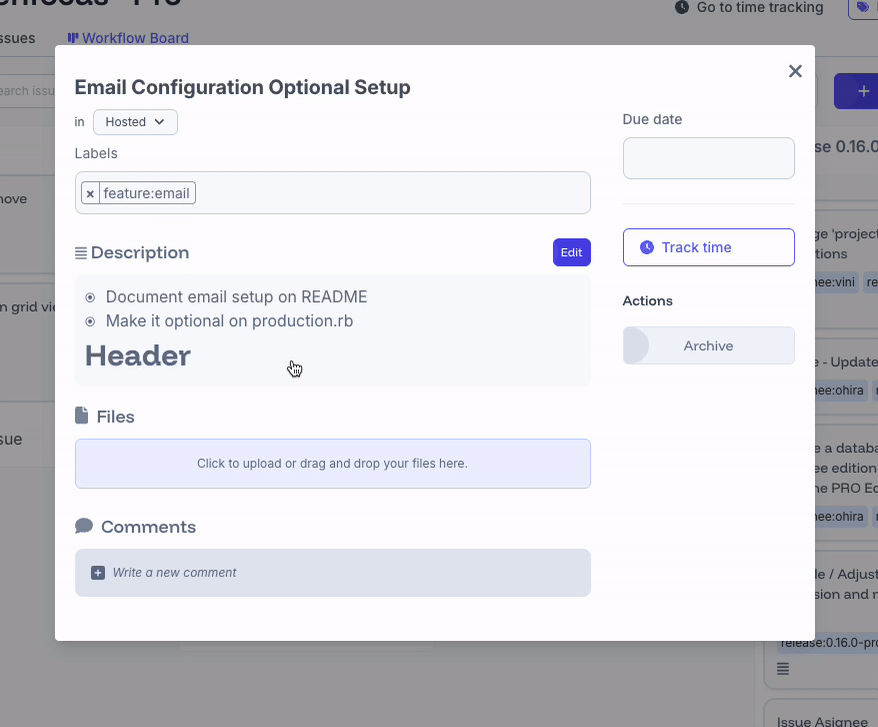This screenshot has width=878, height=727.
Task: Remove the feature:email label via its x
Action: [x=90, y=193]
